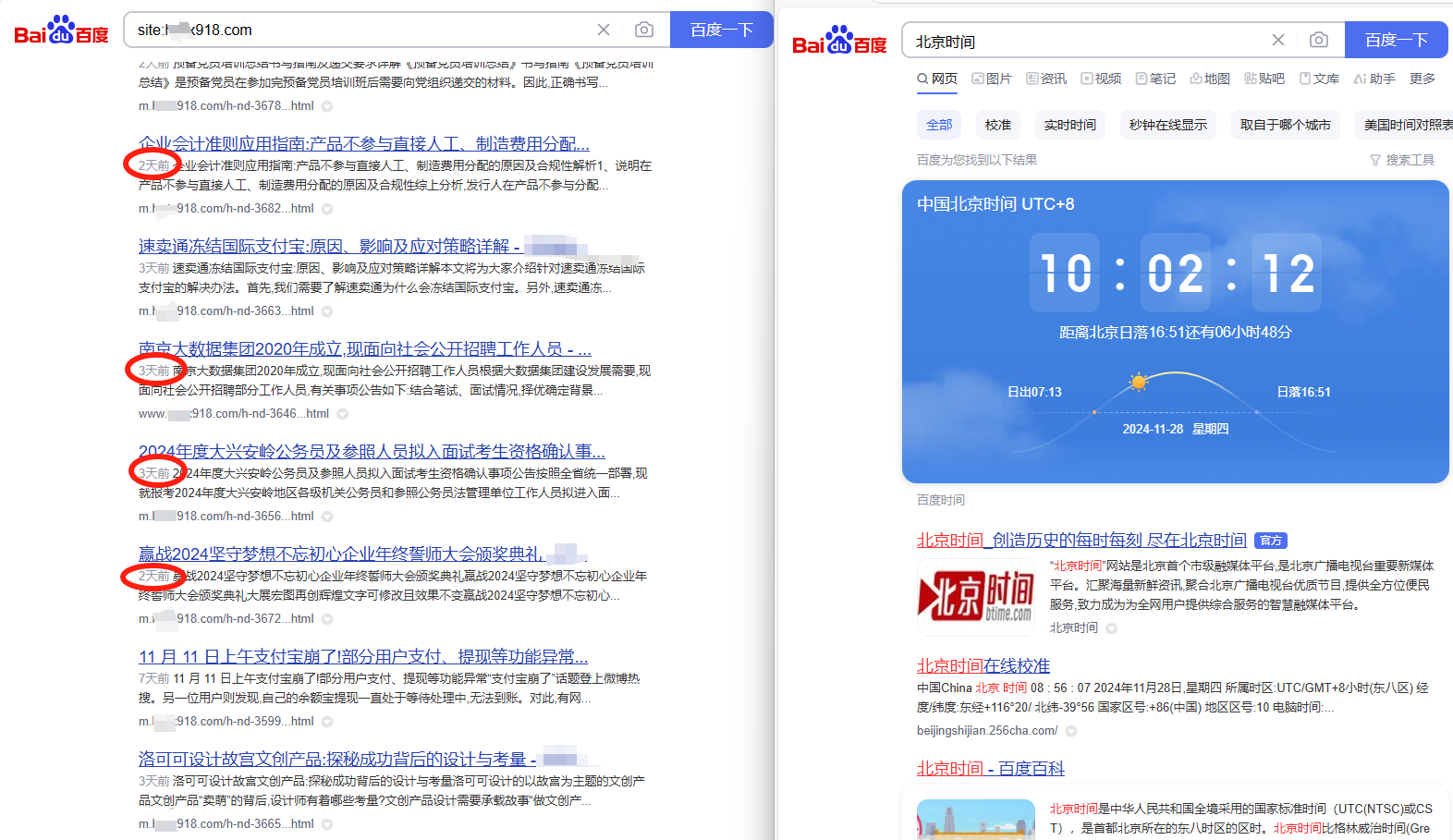Click the 百度百科 result thumbnail image
1453x840 pixels.
point(976,819)
